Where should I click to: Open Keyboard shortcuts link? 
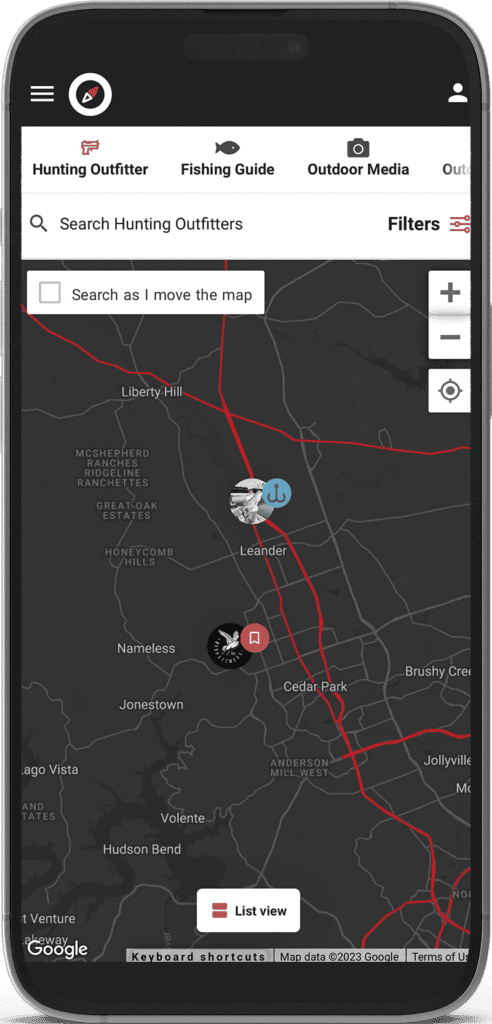click(199, 956)
